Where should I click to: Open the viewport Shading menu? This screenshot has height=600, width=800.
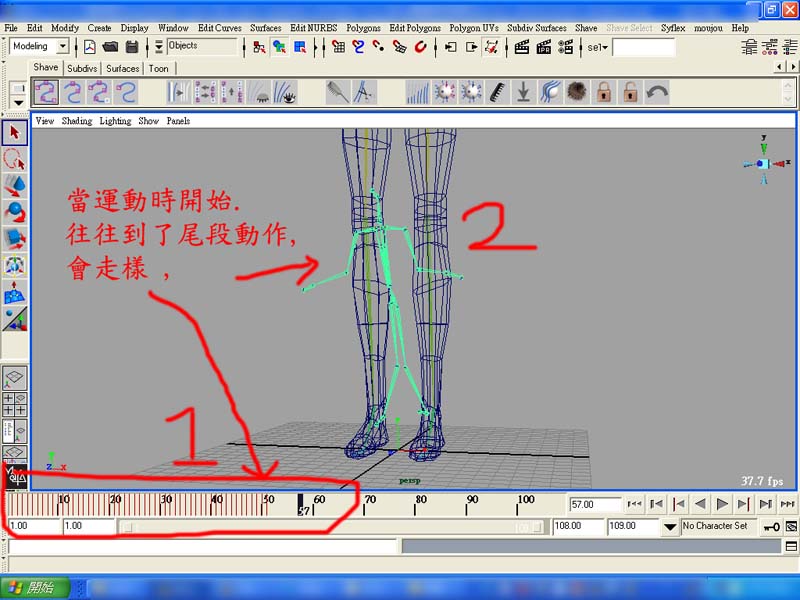click(77, 121)
